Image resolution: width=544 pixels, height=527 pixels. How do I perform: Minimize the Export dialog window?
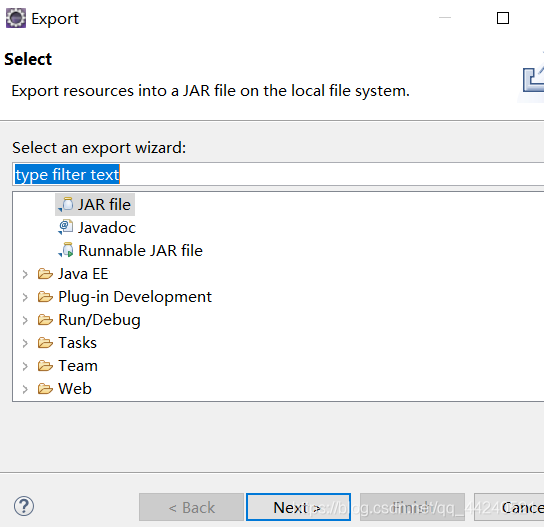click(445, 17)
